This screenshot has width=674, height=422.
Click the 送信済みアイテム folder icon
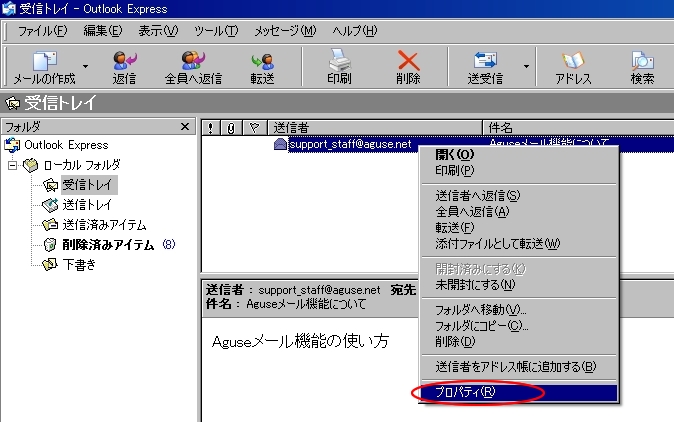50,225
